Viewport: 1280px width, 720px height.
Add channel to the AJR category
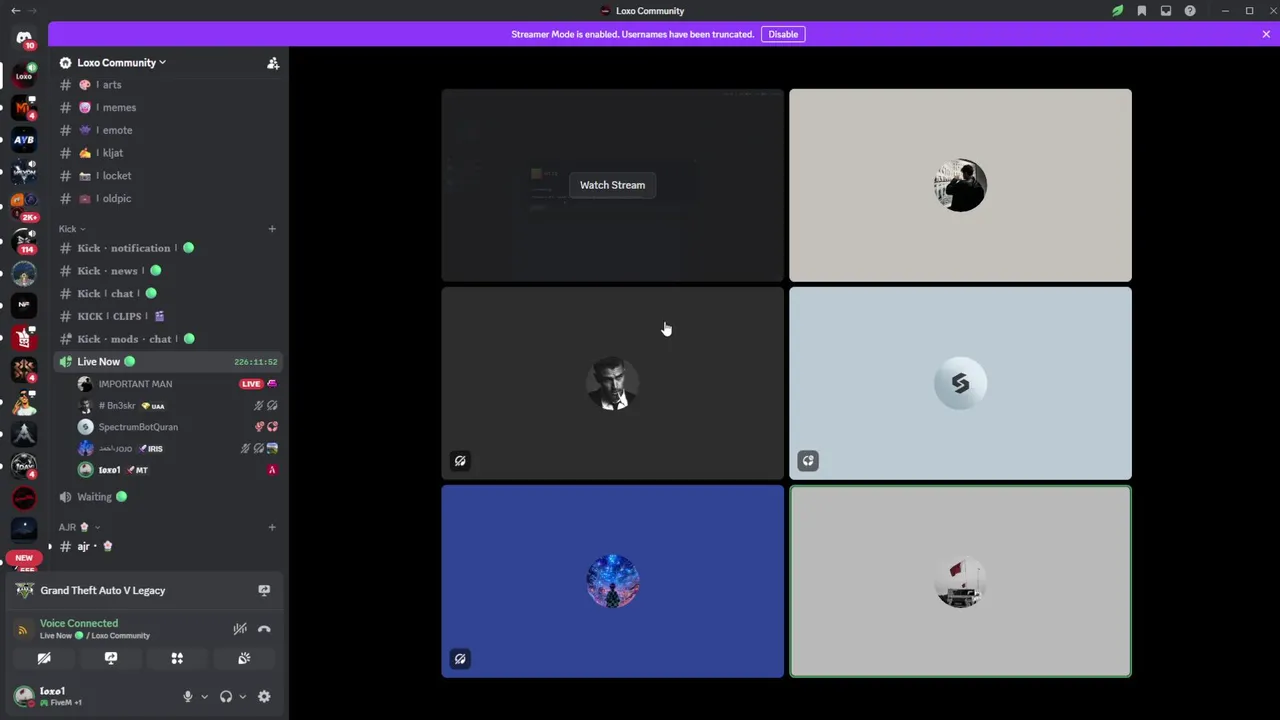click(x=271, y=527)
